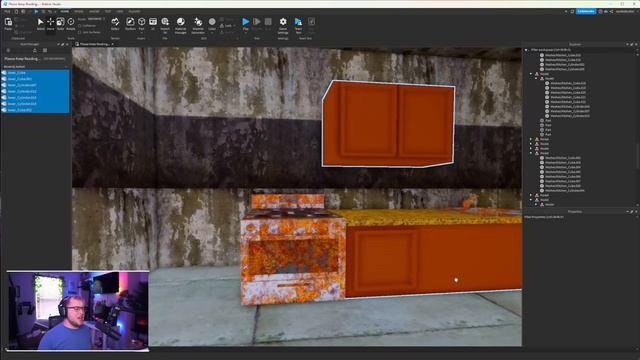This screenshot has width=640, height=360.
Task: Click the Explorer panel vertical scrollbar
Action: click(x=637, y=156)
